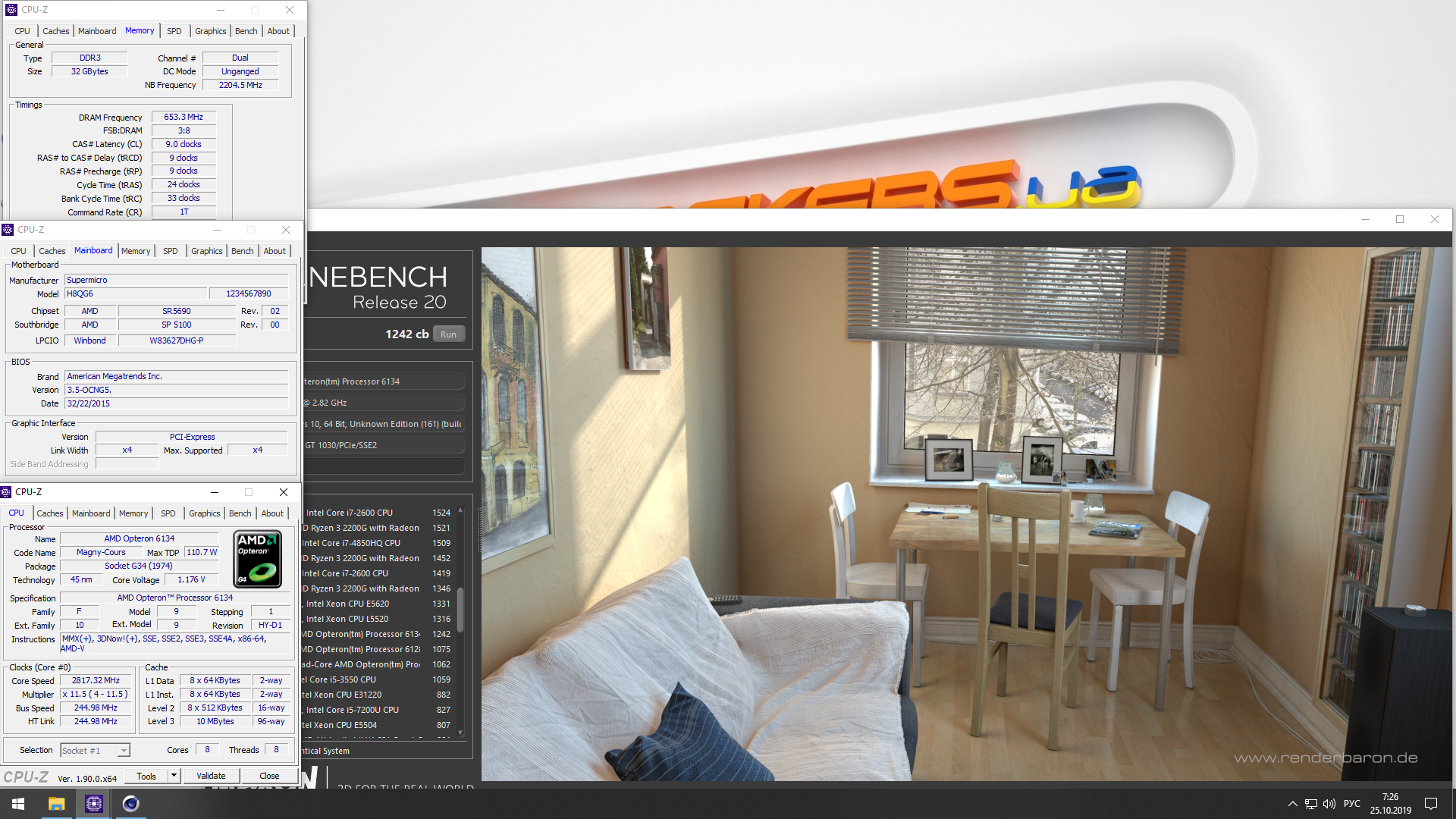Select the CPU tab in the Mainboard window
This screenshot has width=1456, height=819.
(x=19, y=251)
